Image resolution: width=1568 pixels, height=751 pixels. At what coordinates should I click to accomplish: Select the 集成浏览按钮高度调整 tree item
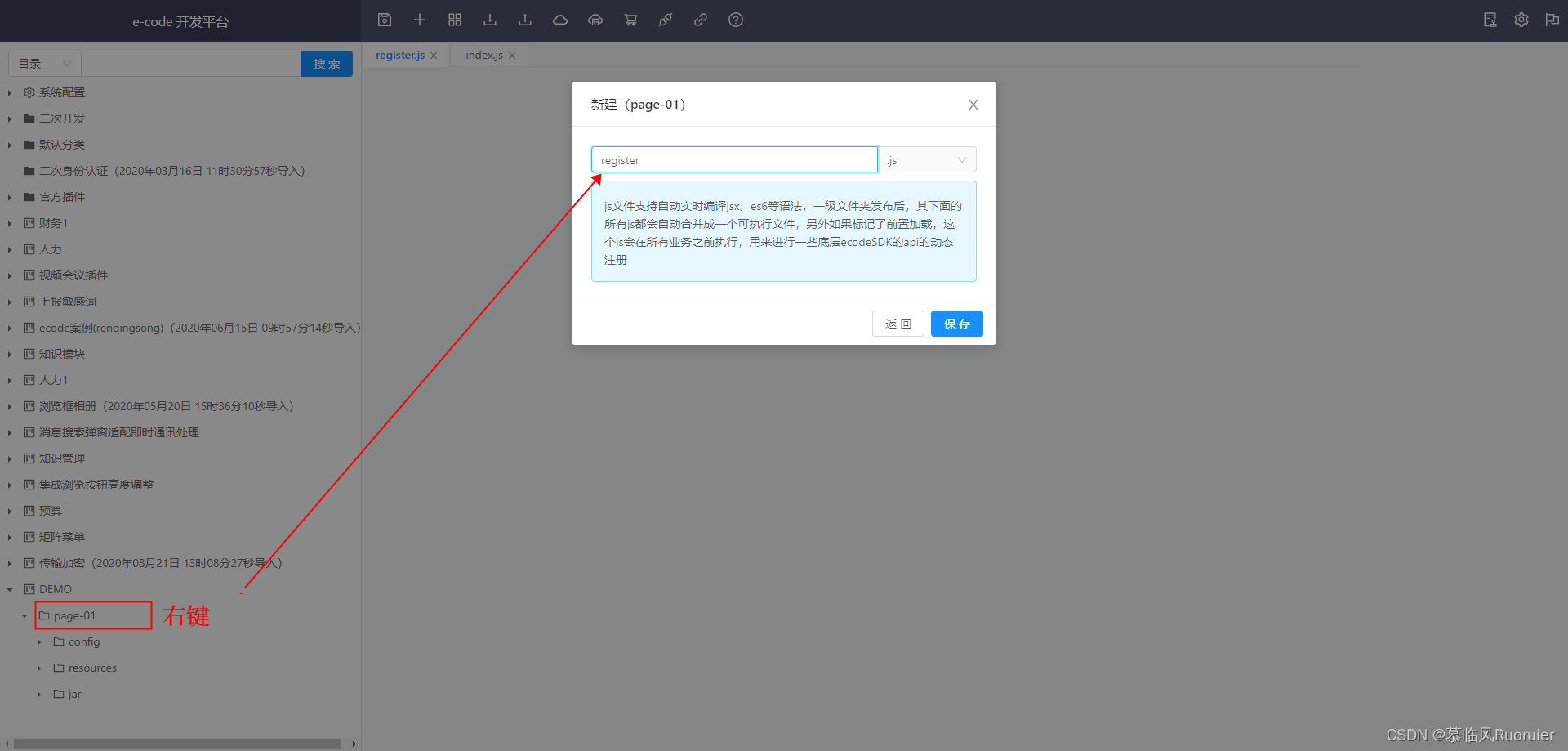pyautogui.click(x=96, y=485)
